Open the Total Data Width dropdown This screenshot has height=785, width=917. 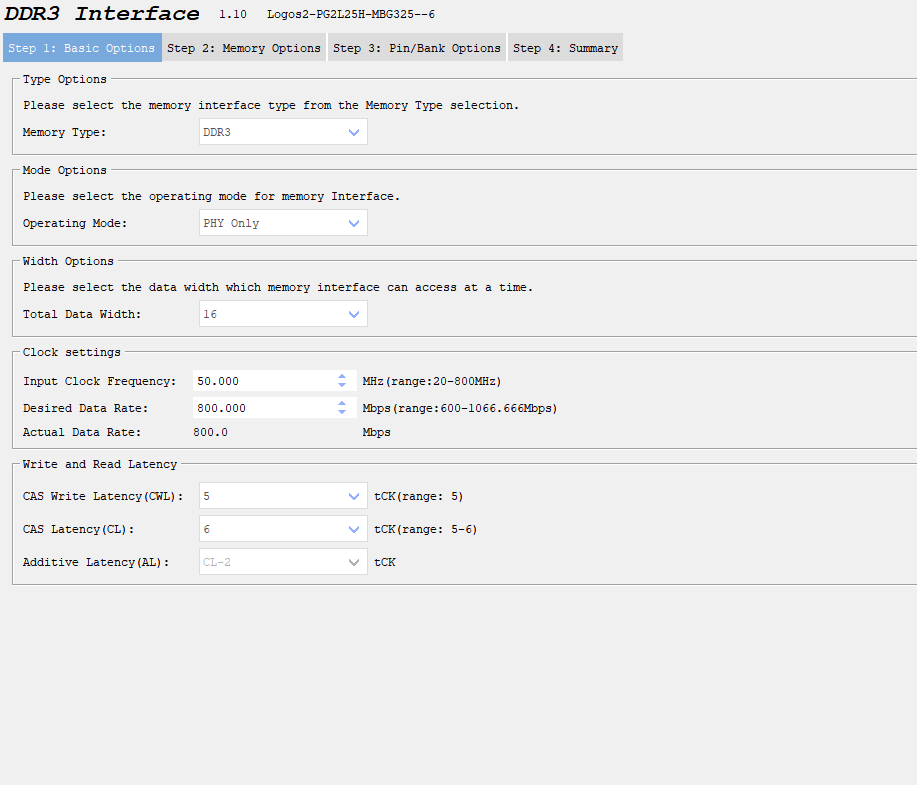tap(283, 314)
